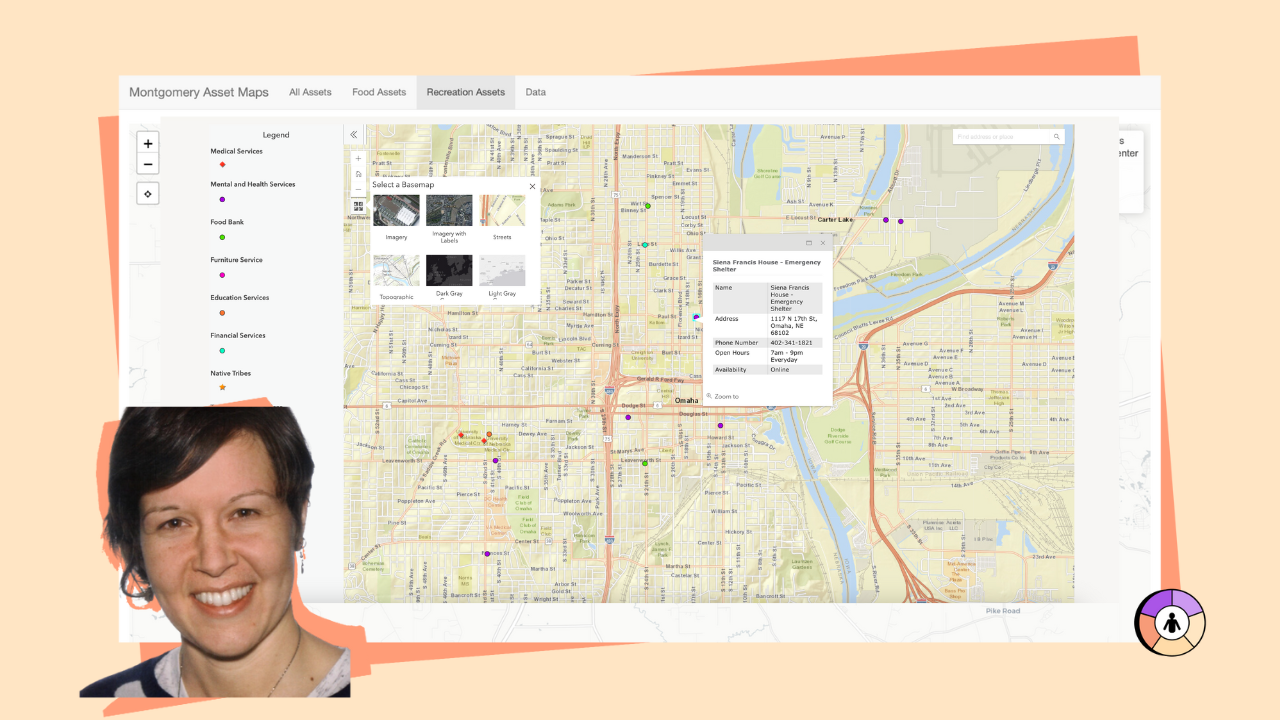Click the 'Mental and Health Services' legend label
The image size is (1280, 720).
[x=252, y=184]
